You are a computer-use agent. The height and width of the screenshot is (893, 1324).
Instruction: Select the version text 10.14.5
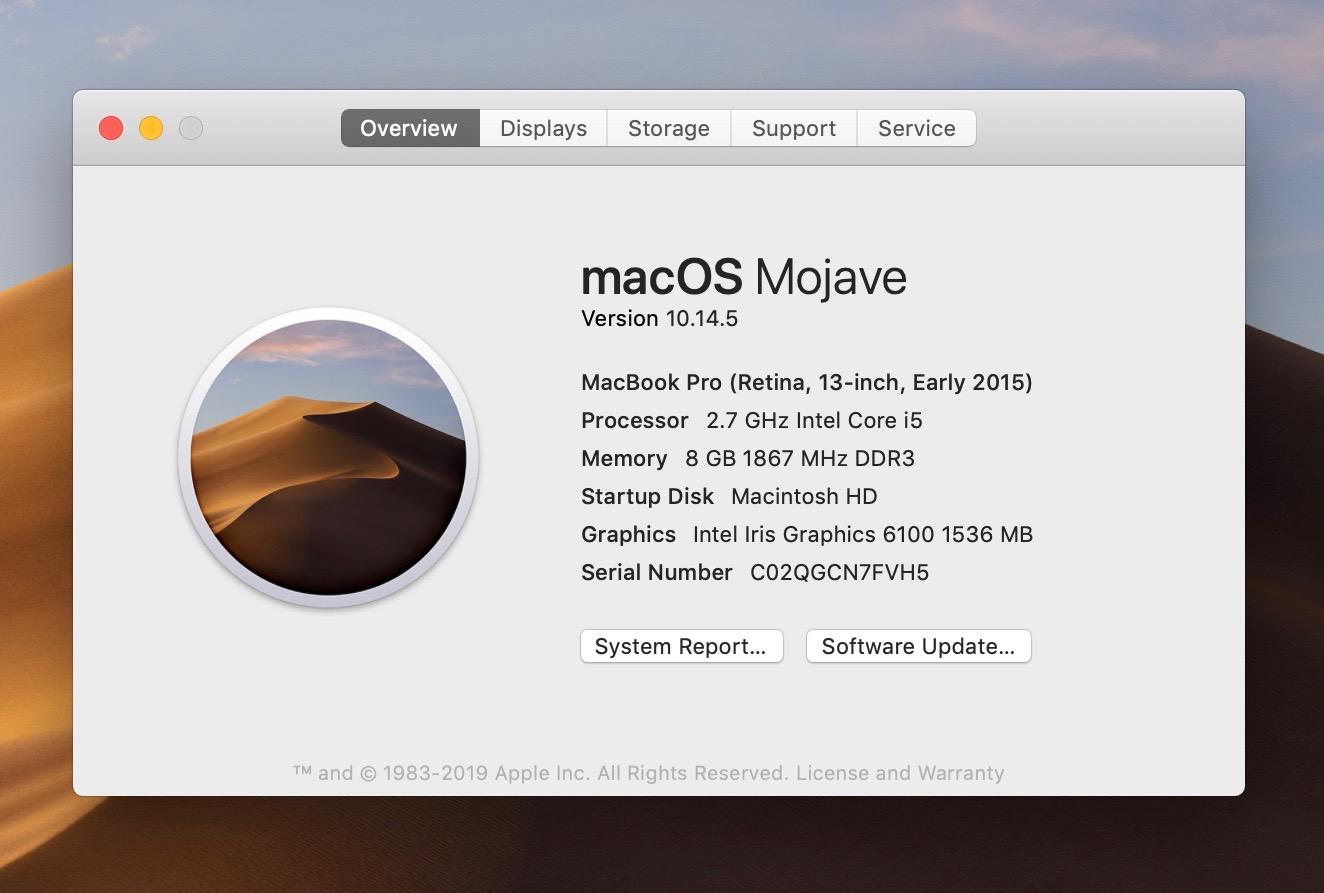tap(701, 319)
